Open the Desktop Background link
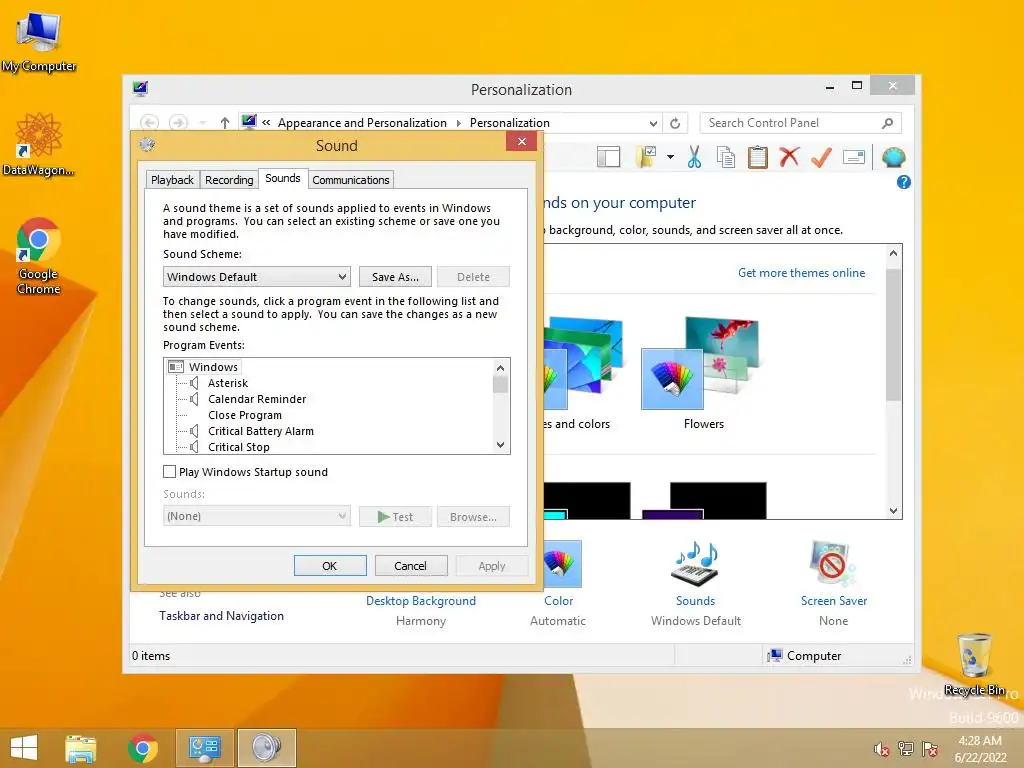 click(421, 601)
